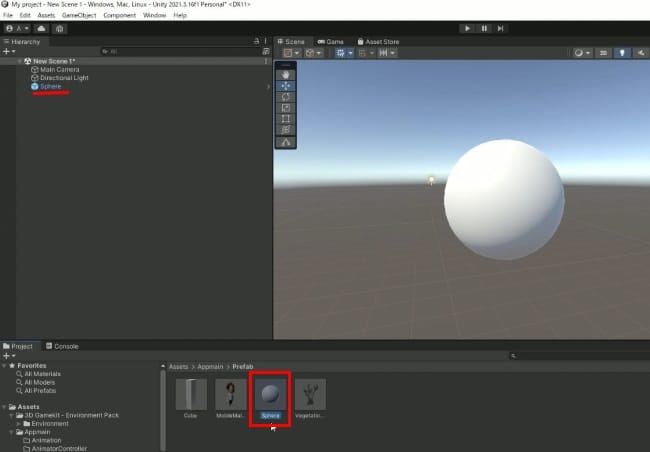
Task: Open the version control icon in toolbar
Action: click(x=60, y=29)
